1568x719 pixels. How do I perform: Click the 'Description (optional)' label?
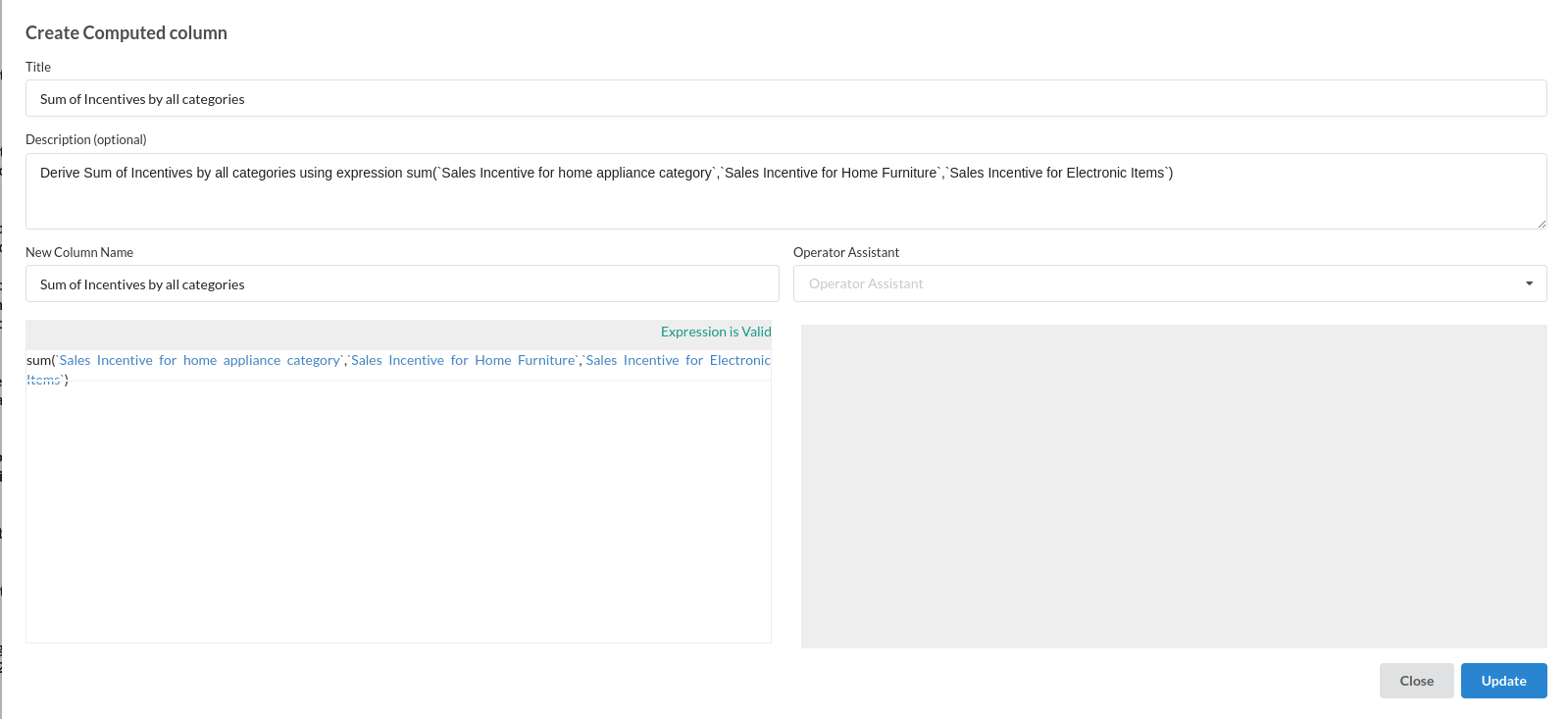[86, 139]
